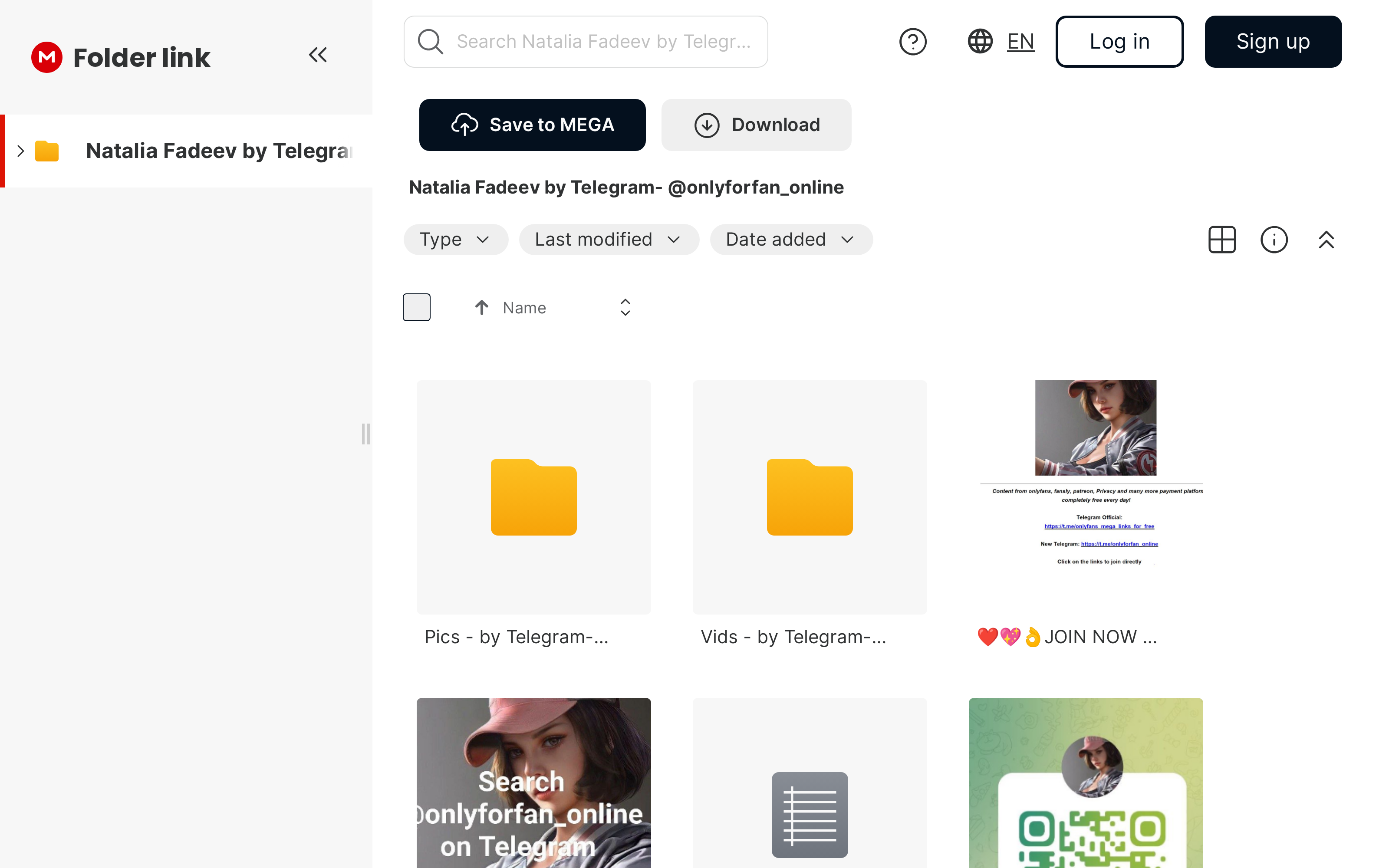This screenshot has height=868, width=1389.
Task: Click the Pics - by Telegram label
Action: pos(516,637)
